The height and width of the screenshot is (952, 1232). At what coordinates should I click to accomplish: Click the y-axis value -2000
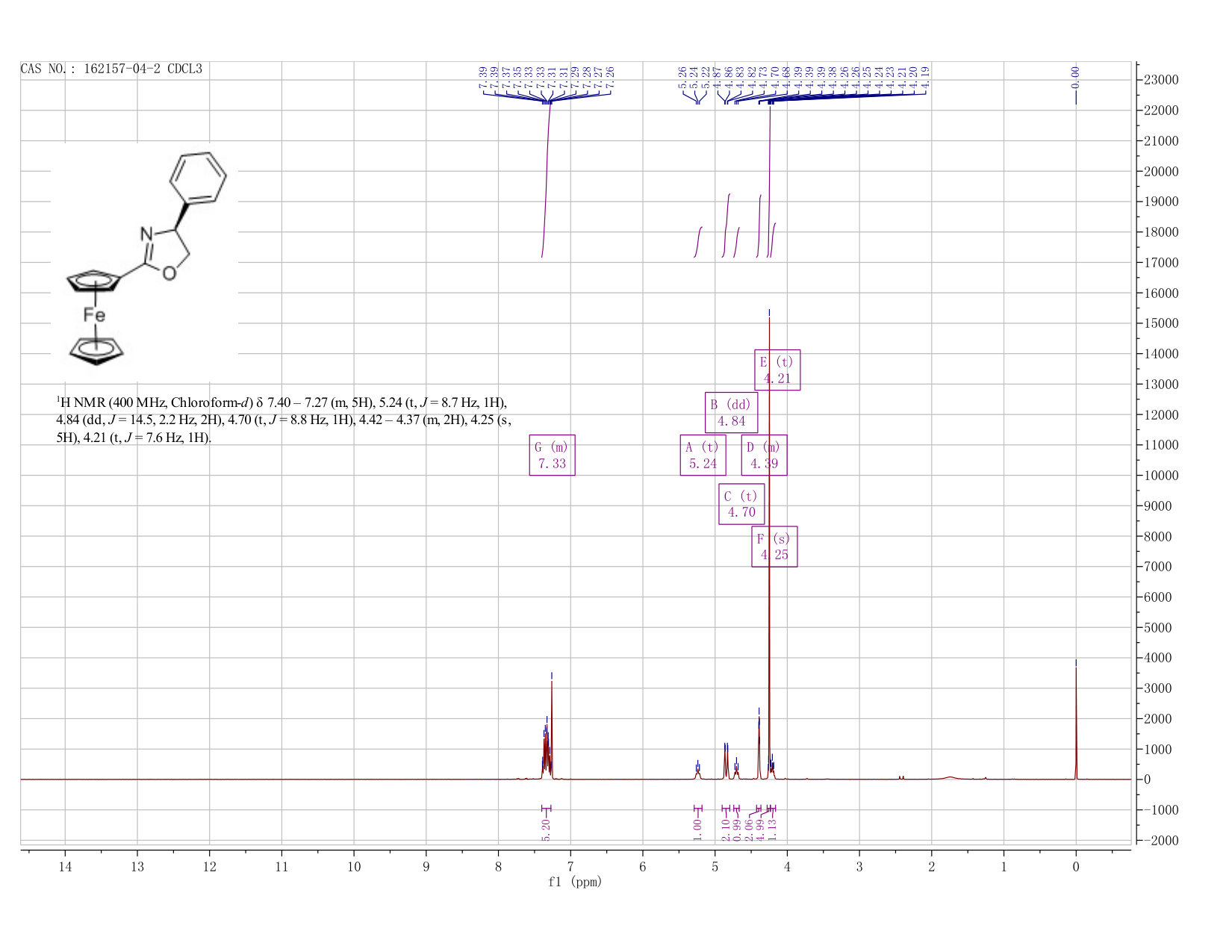coord(1161,841)
